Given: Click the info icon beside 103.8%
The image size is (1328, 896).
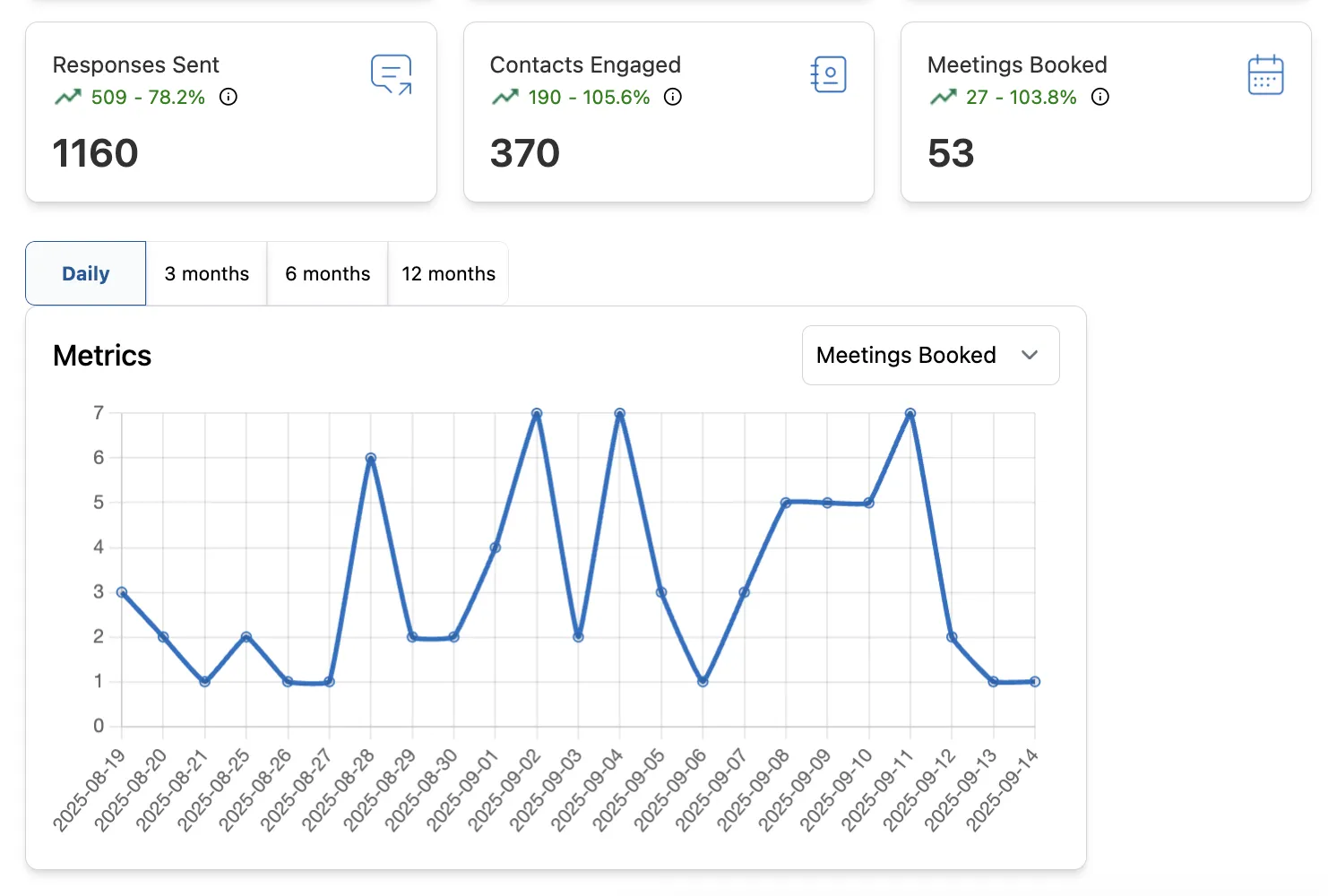Looking at the screenshot, I should (1099, 97).
